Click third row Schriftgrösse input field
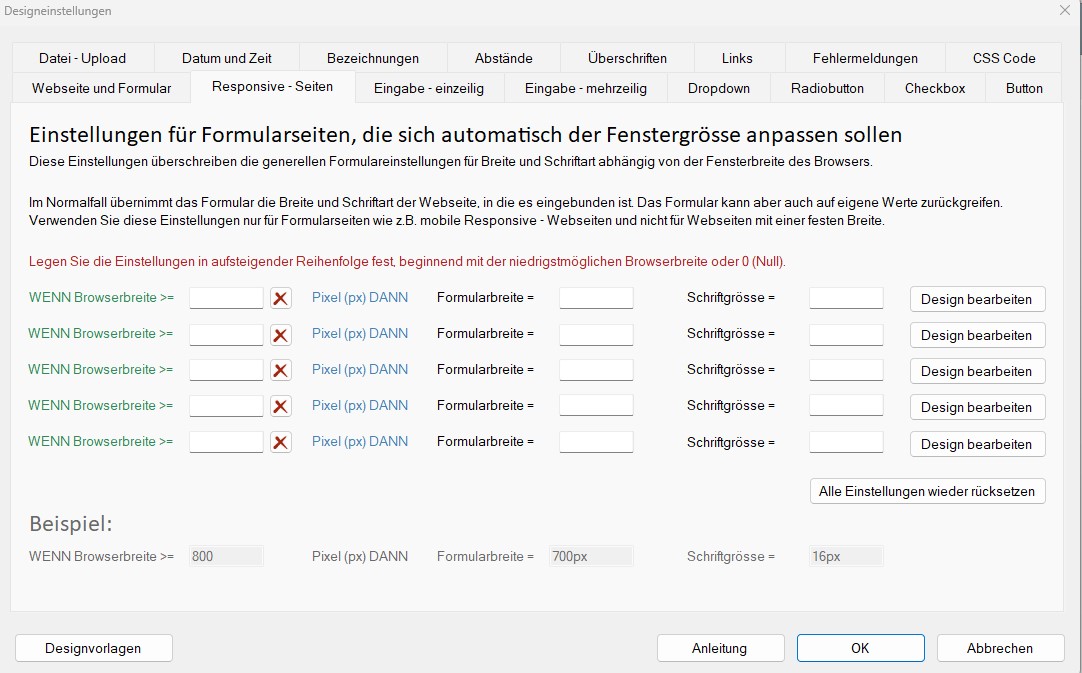The image size is (1082, 673). pyautogui.click(x=846, y=370)
